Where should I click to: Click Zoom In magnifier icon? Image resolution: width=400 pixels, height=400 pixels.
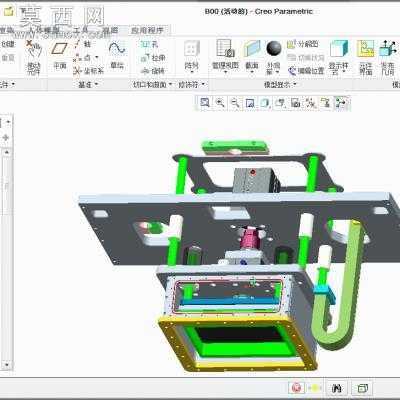220,103
